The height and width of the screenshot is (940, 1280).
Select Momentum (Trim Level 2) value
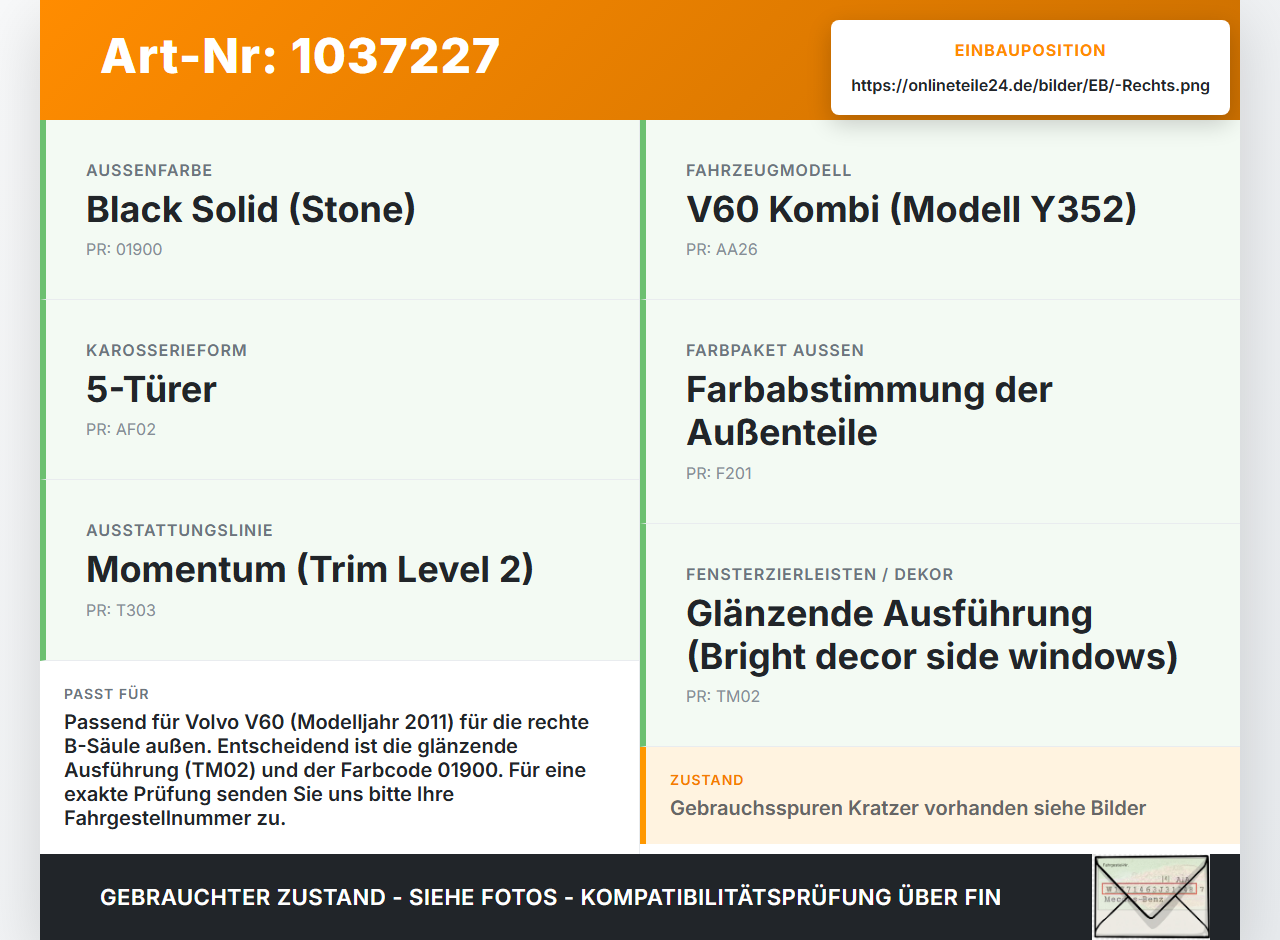point(310,569)
